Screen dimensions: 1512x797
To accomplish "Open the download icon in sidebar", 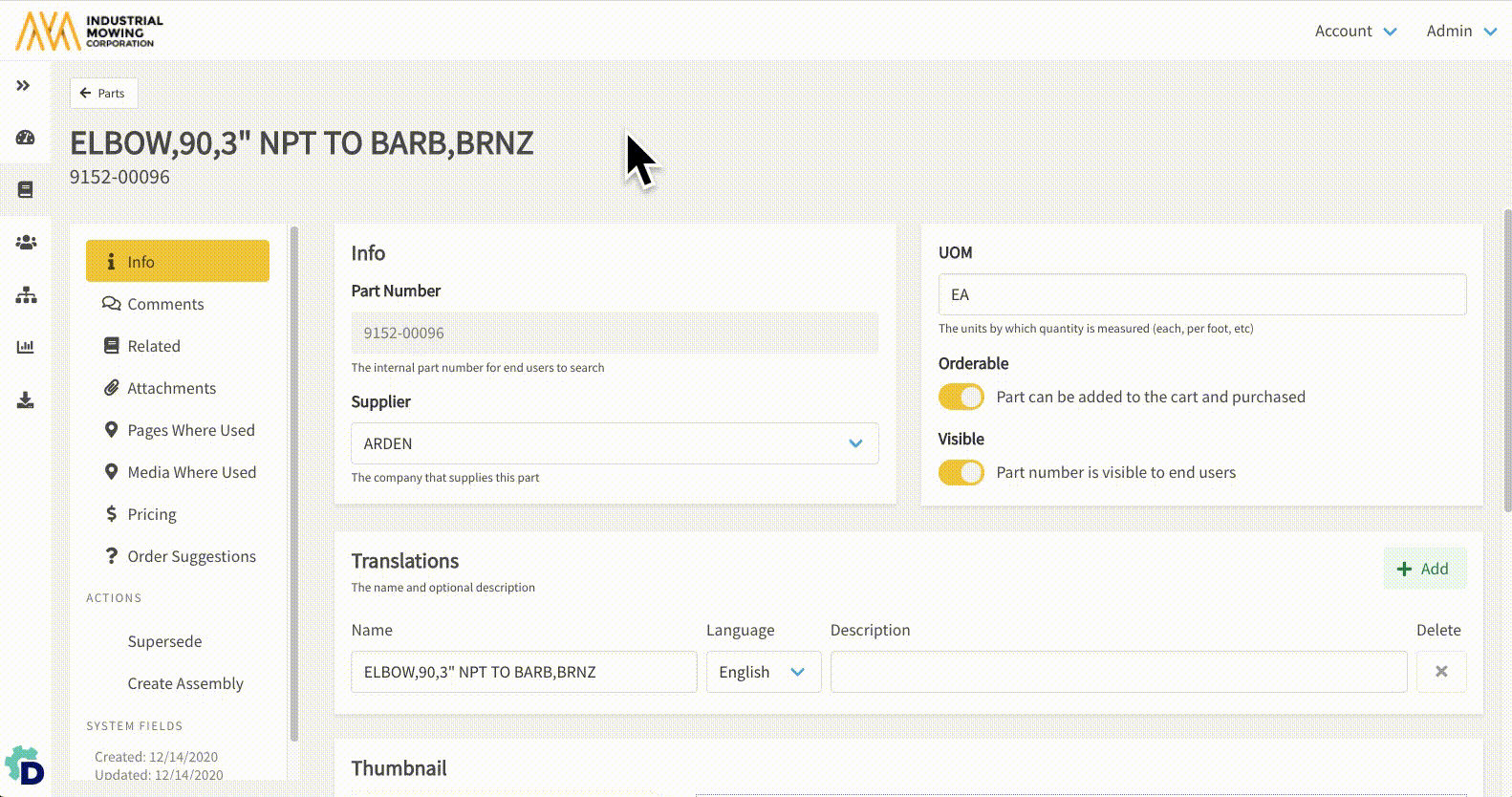I will (x=26, y=399).
